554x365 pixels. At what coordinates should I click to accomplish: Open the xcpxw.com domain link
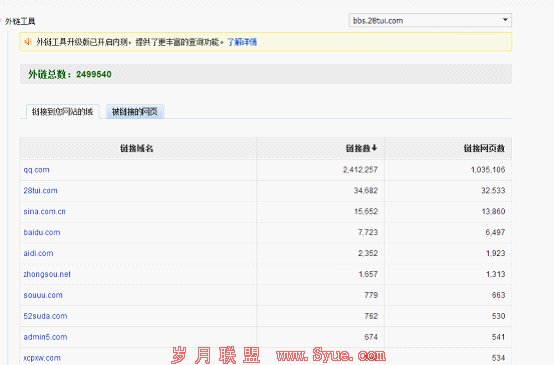[x=42, y=358]
